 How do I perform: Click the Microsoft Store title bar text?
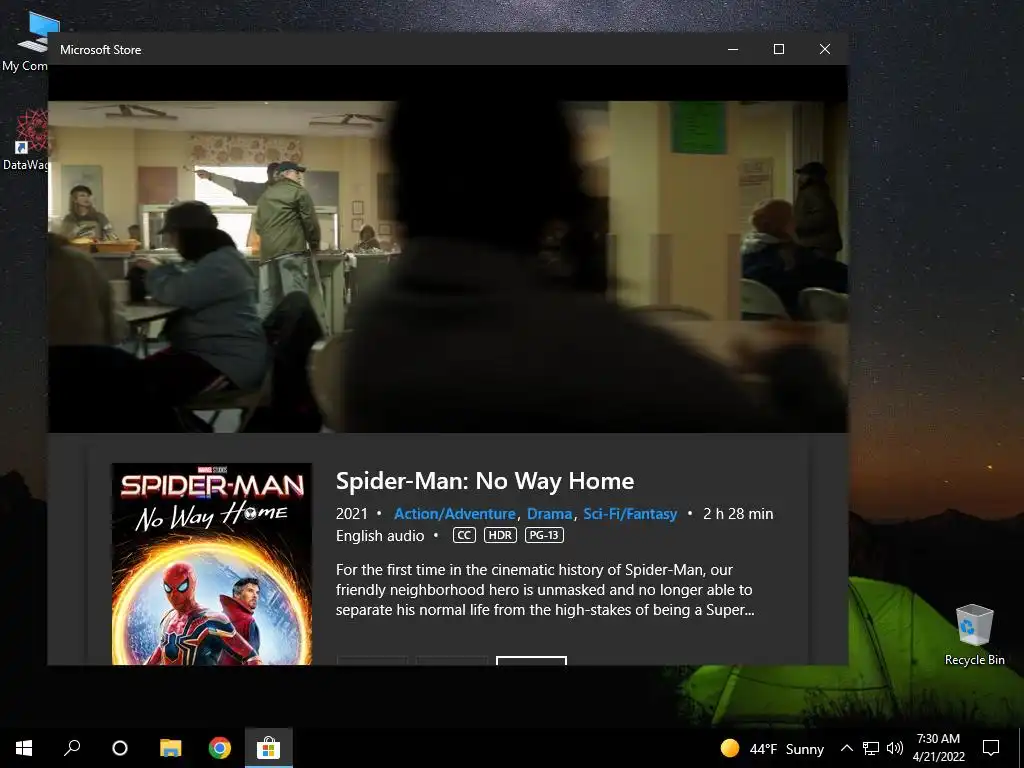[x=101, y=50]
